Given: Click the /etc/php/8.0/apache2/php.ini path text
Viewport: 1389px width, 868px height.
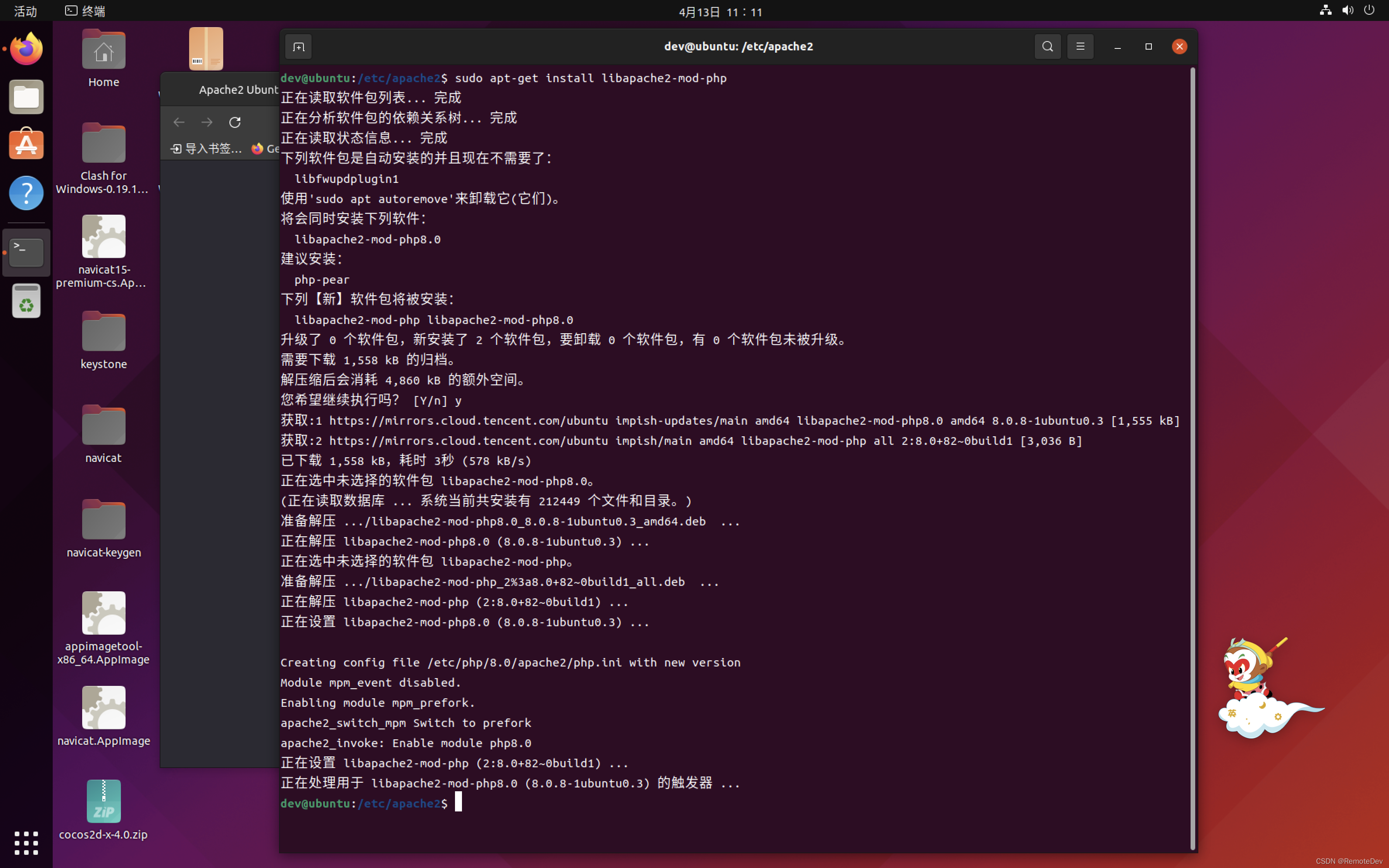Looking at the screenshot, I should pyautogui.click(x=525, y=663).
